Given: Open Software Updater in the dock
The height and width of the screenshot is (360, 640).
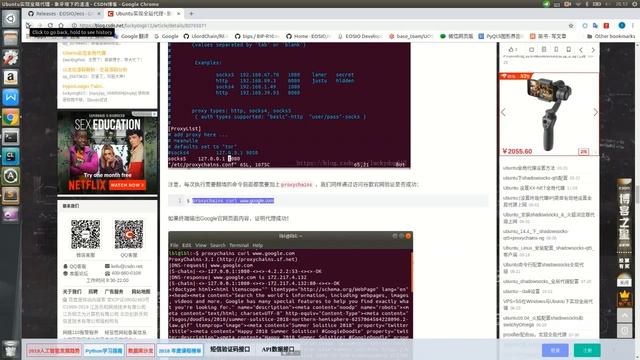Looking at the screenshot, I should [11, 176].
